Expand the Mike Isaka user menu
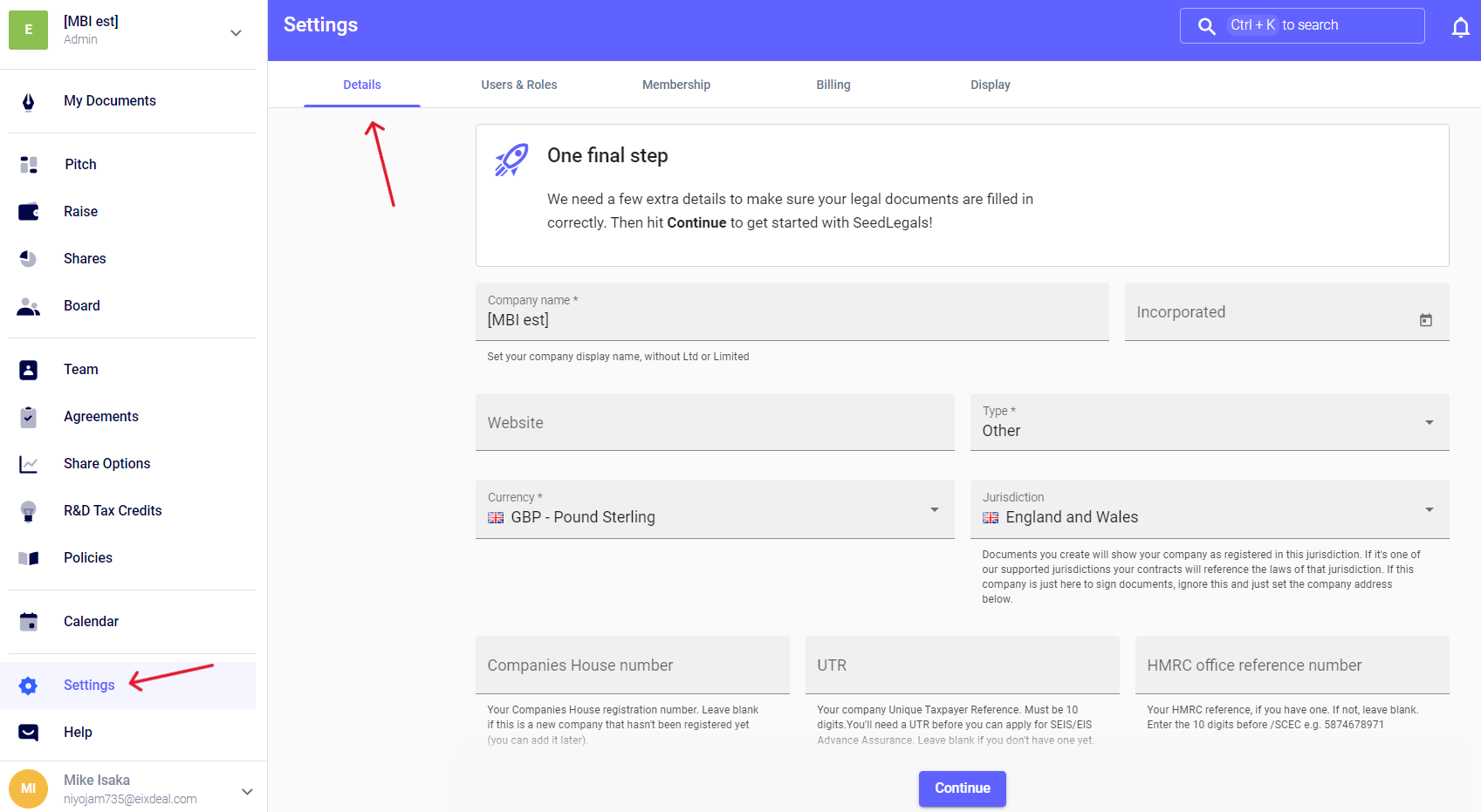The width and height of the screenshot is (1481, 812). click(247, 791)
